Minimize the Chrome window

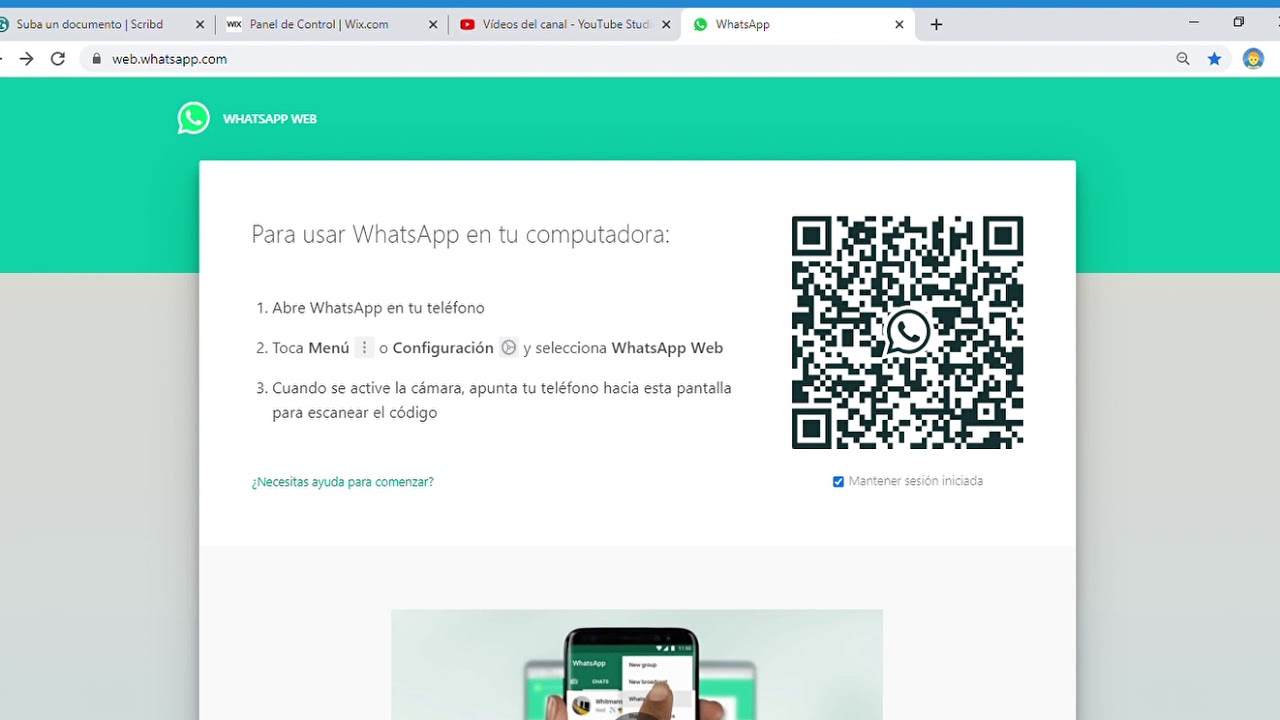point(1194,22)
